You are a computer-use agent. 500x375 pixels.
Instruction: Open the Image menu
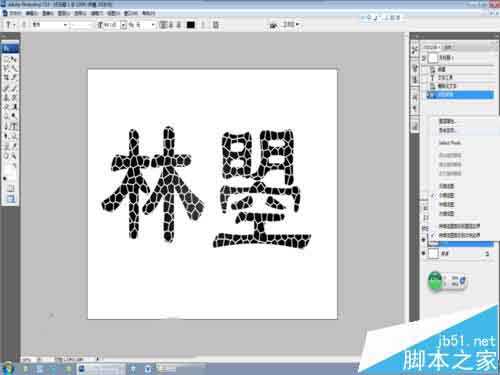pyautogui.click(x=48, y=13)
